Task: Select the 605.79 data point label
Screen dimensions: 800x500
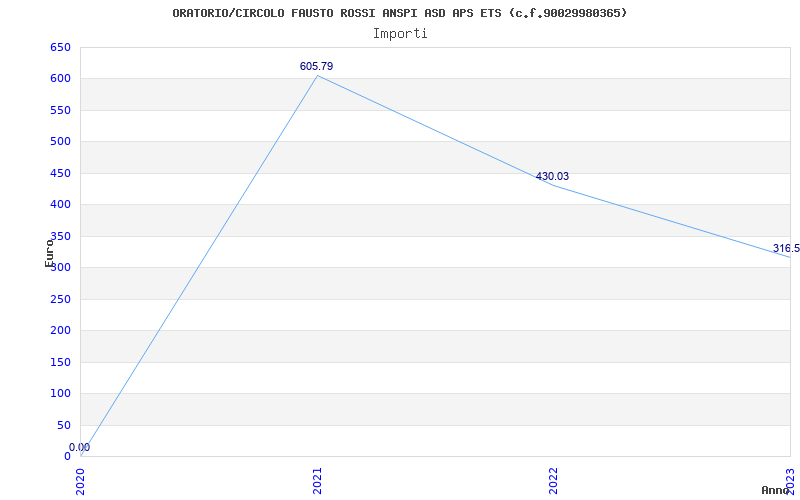Action: point(316,66)
